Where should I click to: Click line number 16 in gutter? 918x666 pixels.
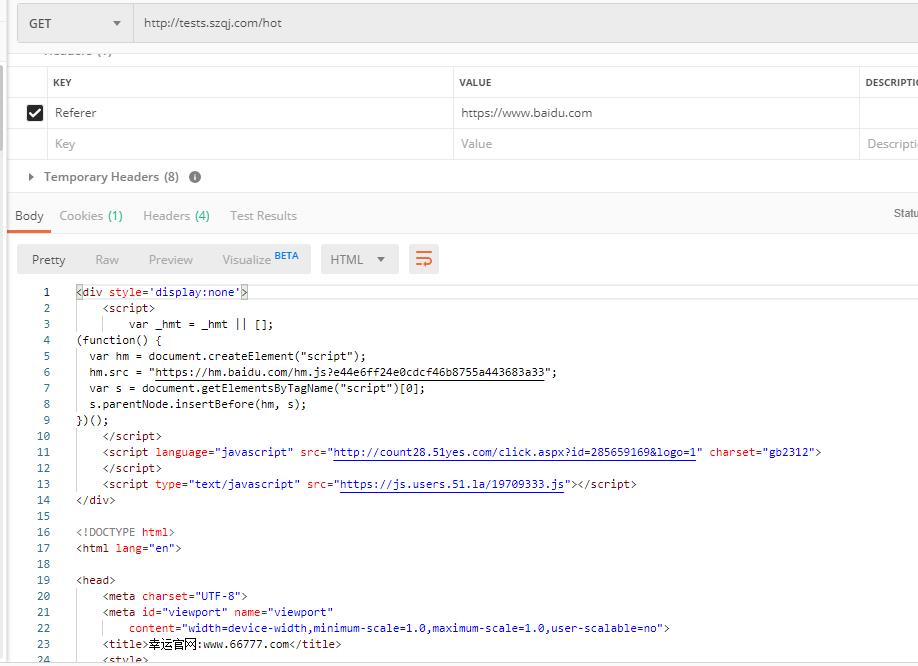tap(43, 533)
